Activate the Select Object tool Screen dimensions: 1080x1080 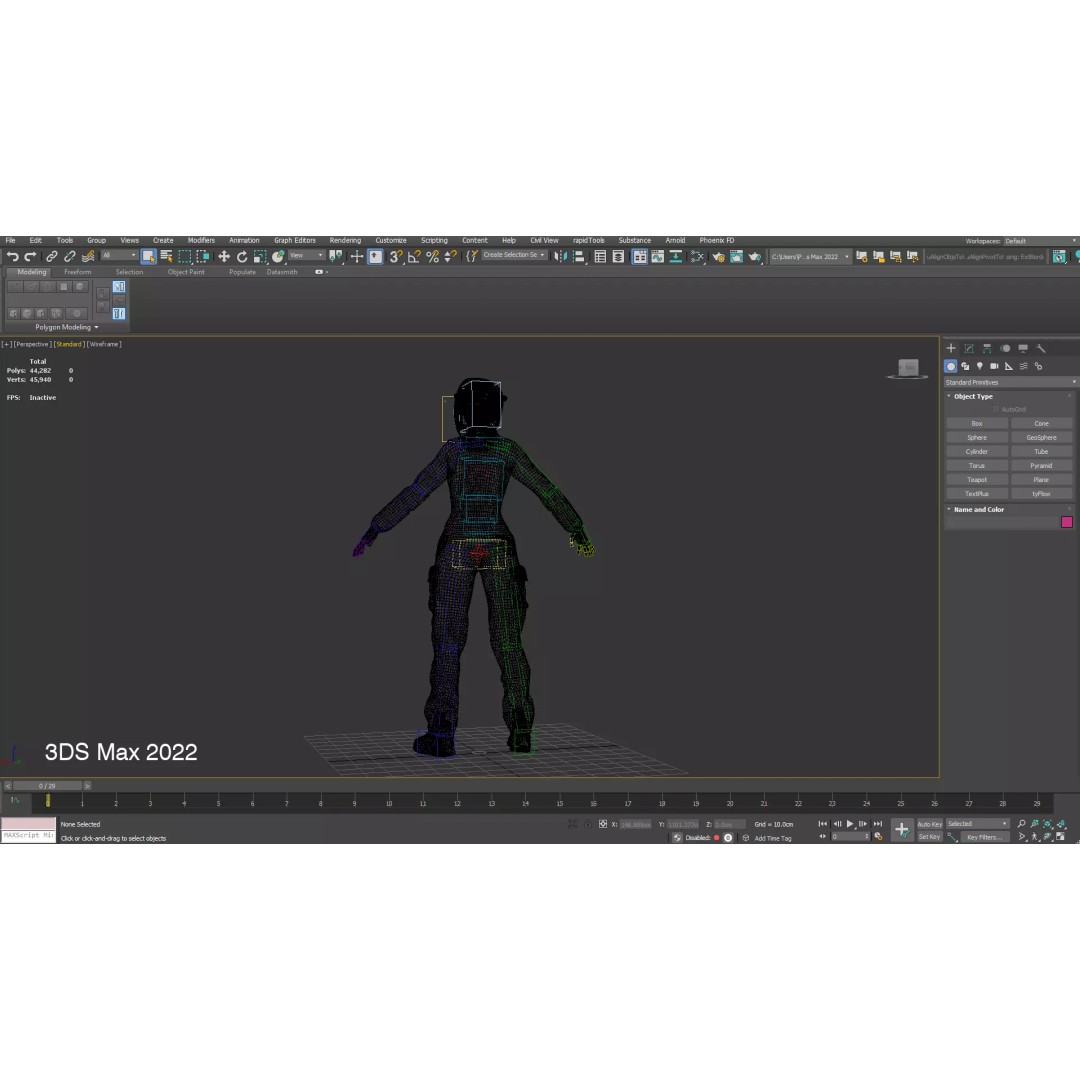click(148, 257)
